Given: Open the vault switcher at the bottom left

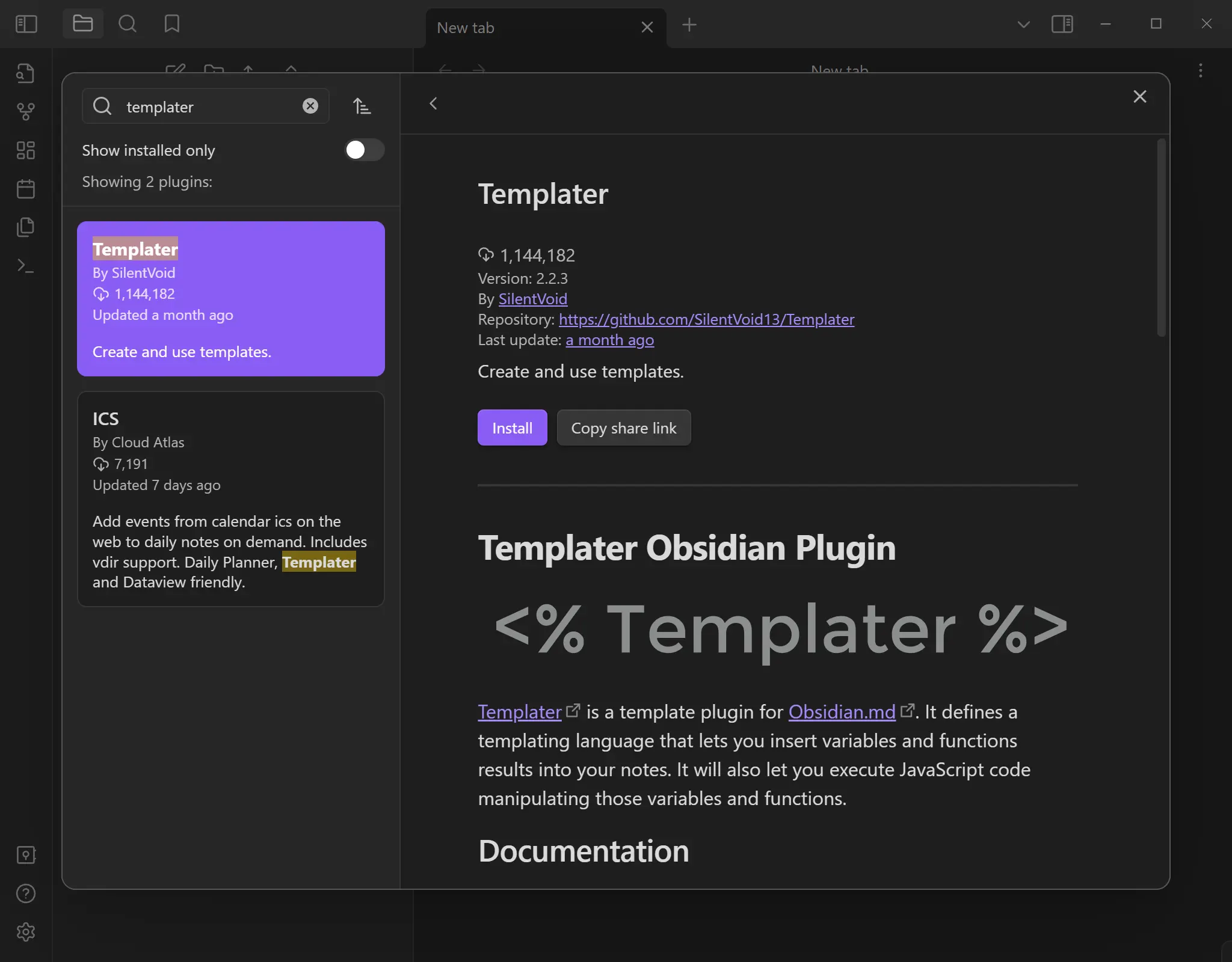Looking at the screenshot, I should [x=26, y=855].
